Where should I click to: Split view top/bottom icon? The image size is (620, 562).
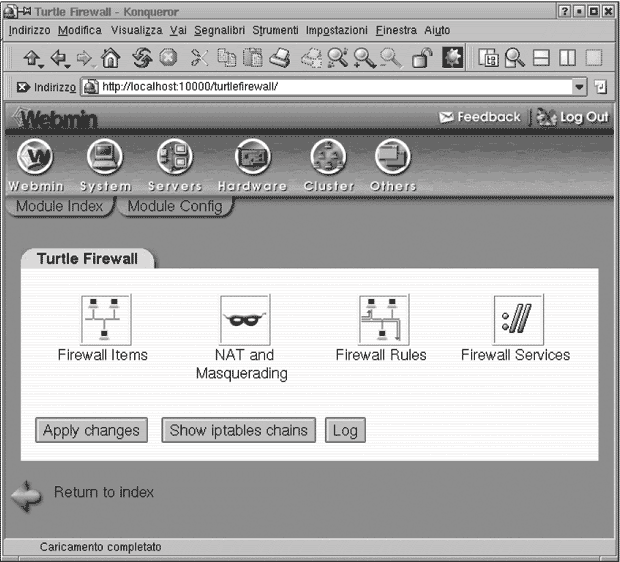click(541, 58)
